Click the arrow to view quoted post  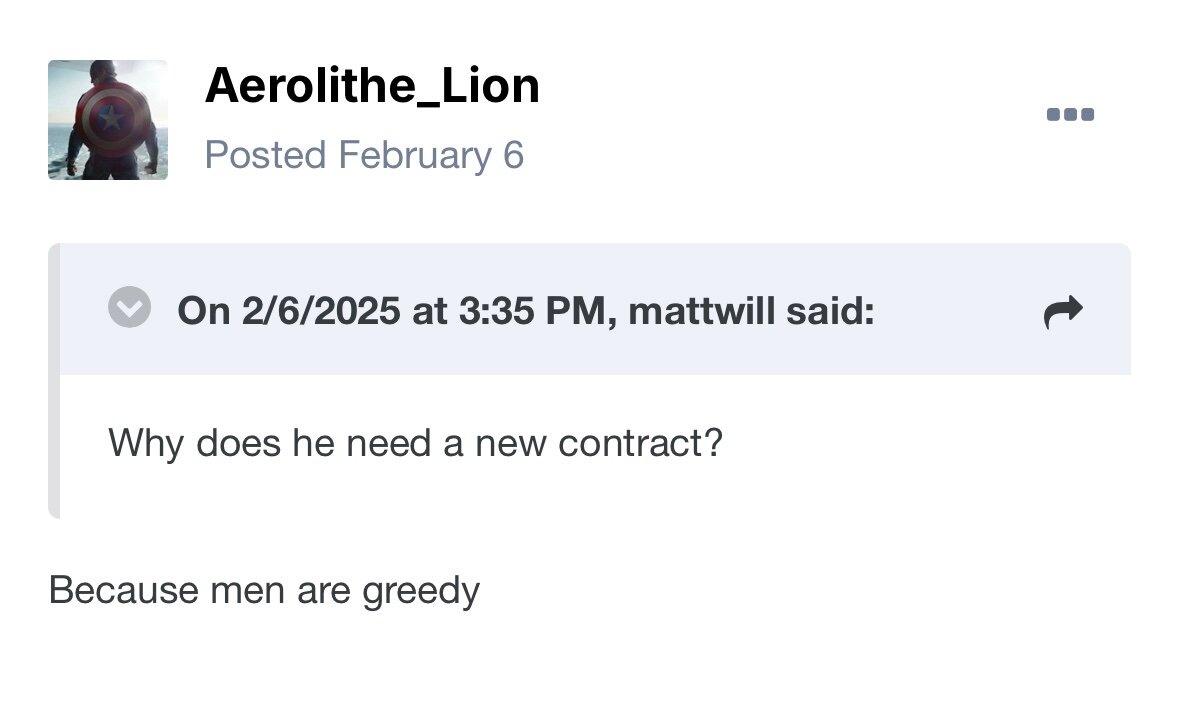pos(1062,312)
